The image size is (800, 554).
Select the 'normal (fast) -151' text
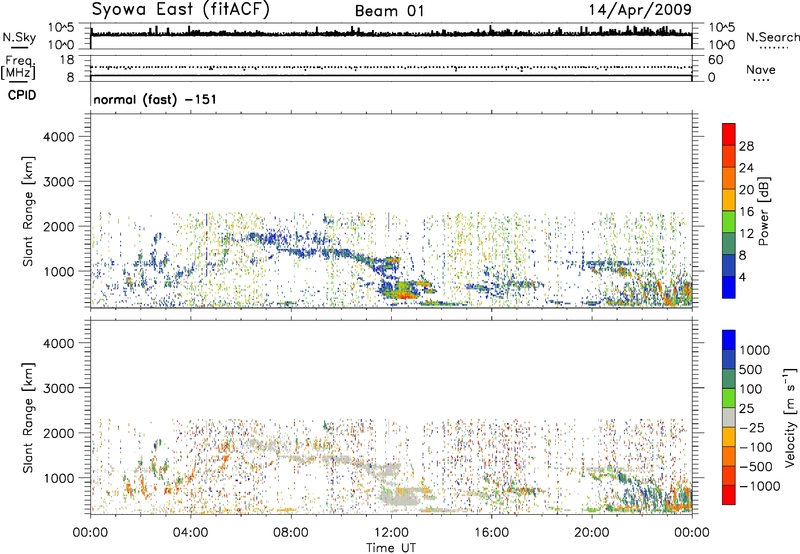pos(155,99)
